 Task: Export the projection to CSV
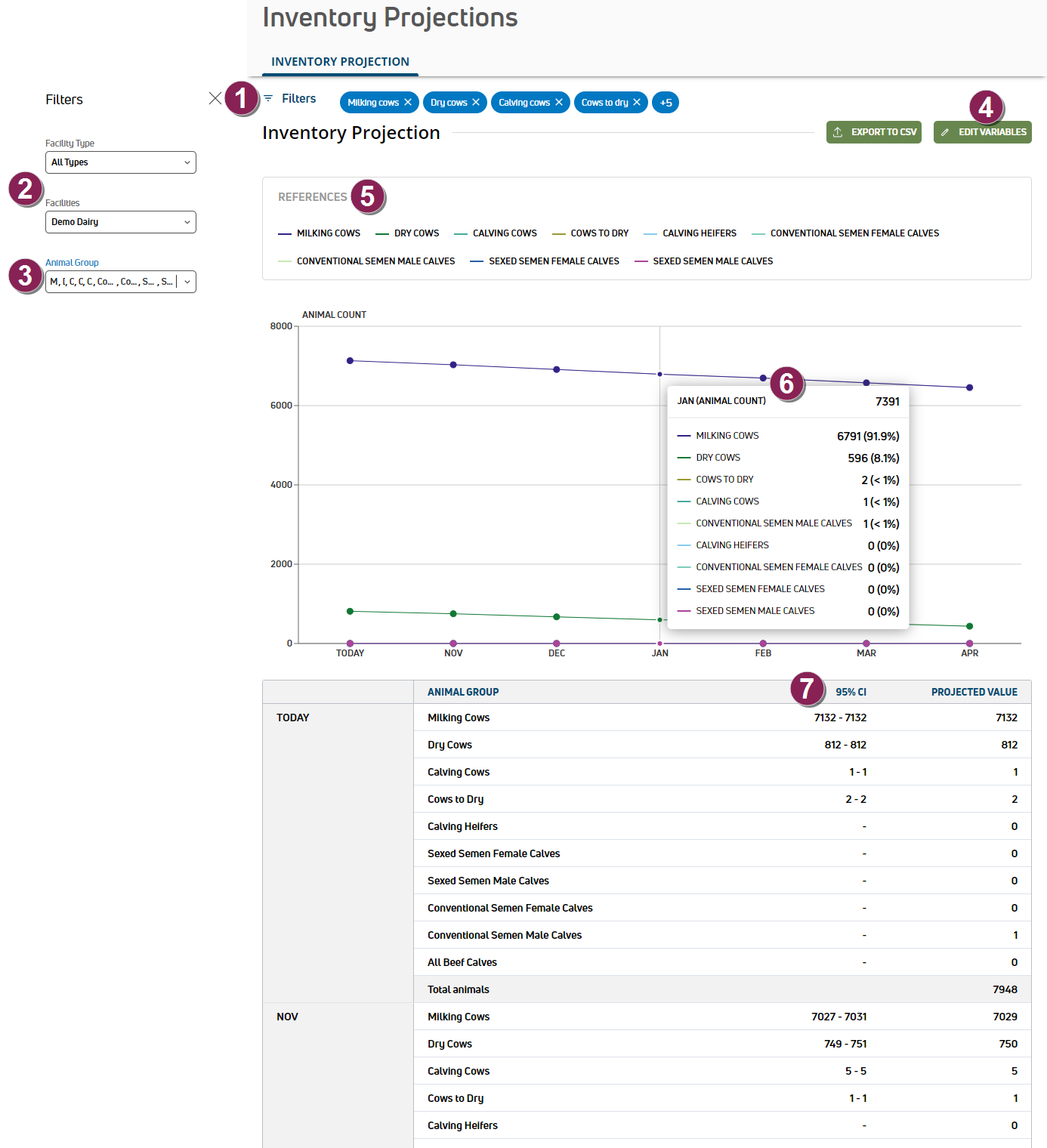(874, 132)
